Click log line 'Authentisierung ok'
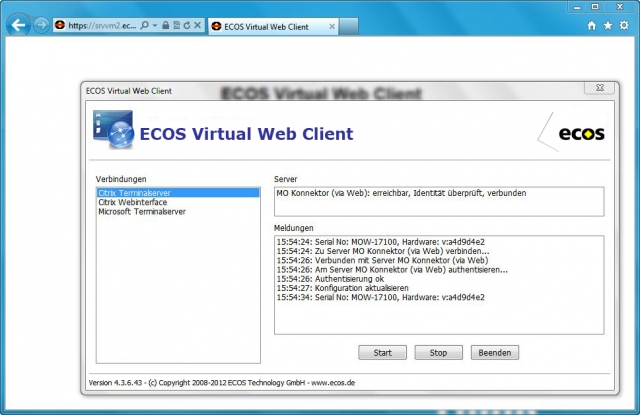640x415 pixels. [x=330, y=279]
